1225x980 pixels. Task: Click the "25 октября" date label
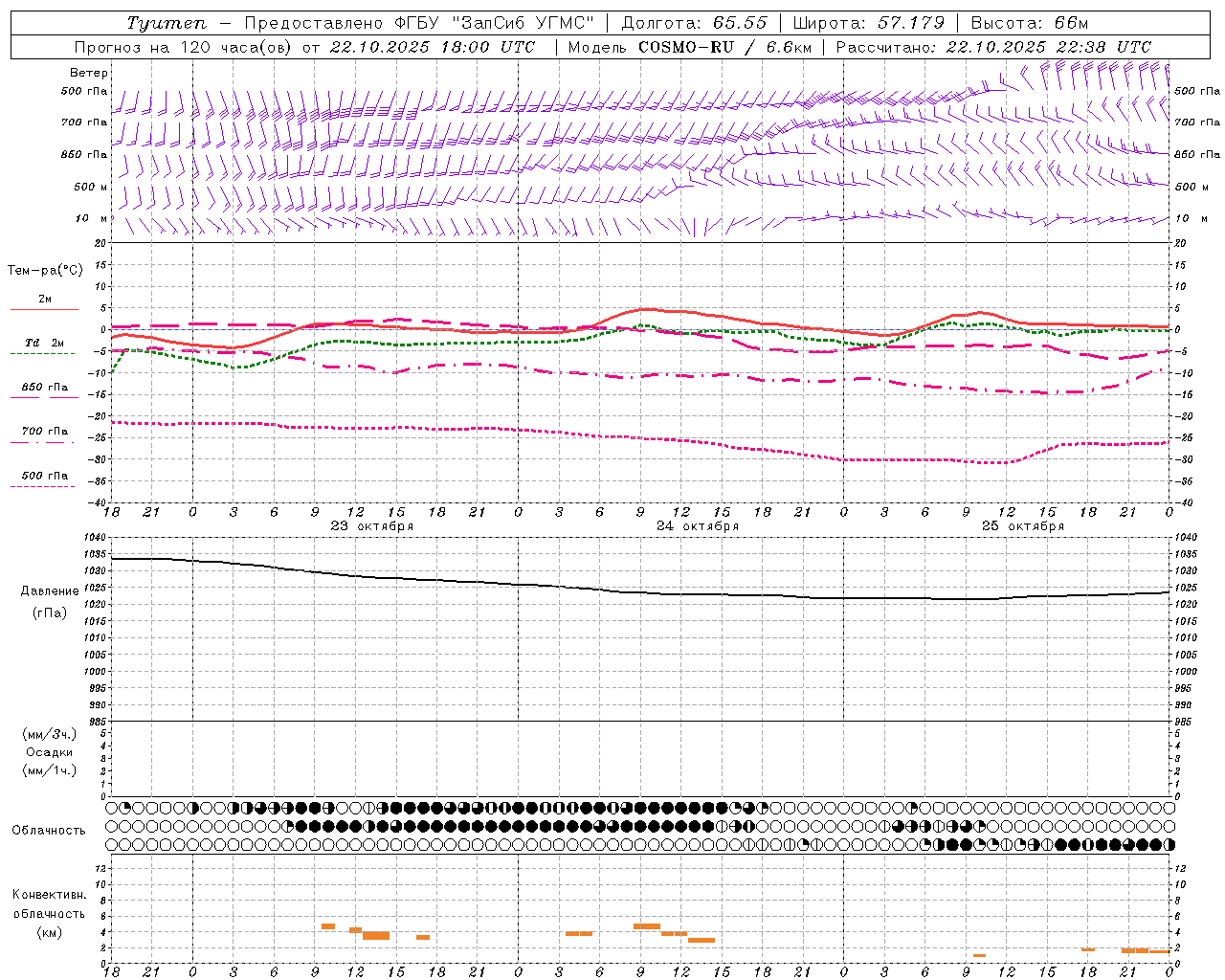pos(1022,525)
